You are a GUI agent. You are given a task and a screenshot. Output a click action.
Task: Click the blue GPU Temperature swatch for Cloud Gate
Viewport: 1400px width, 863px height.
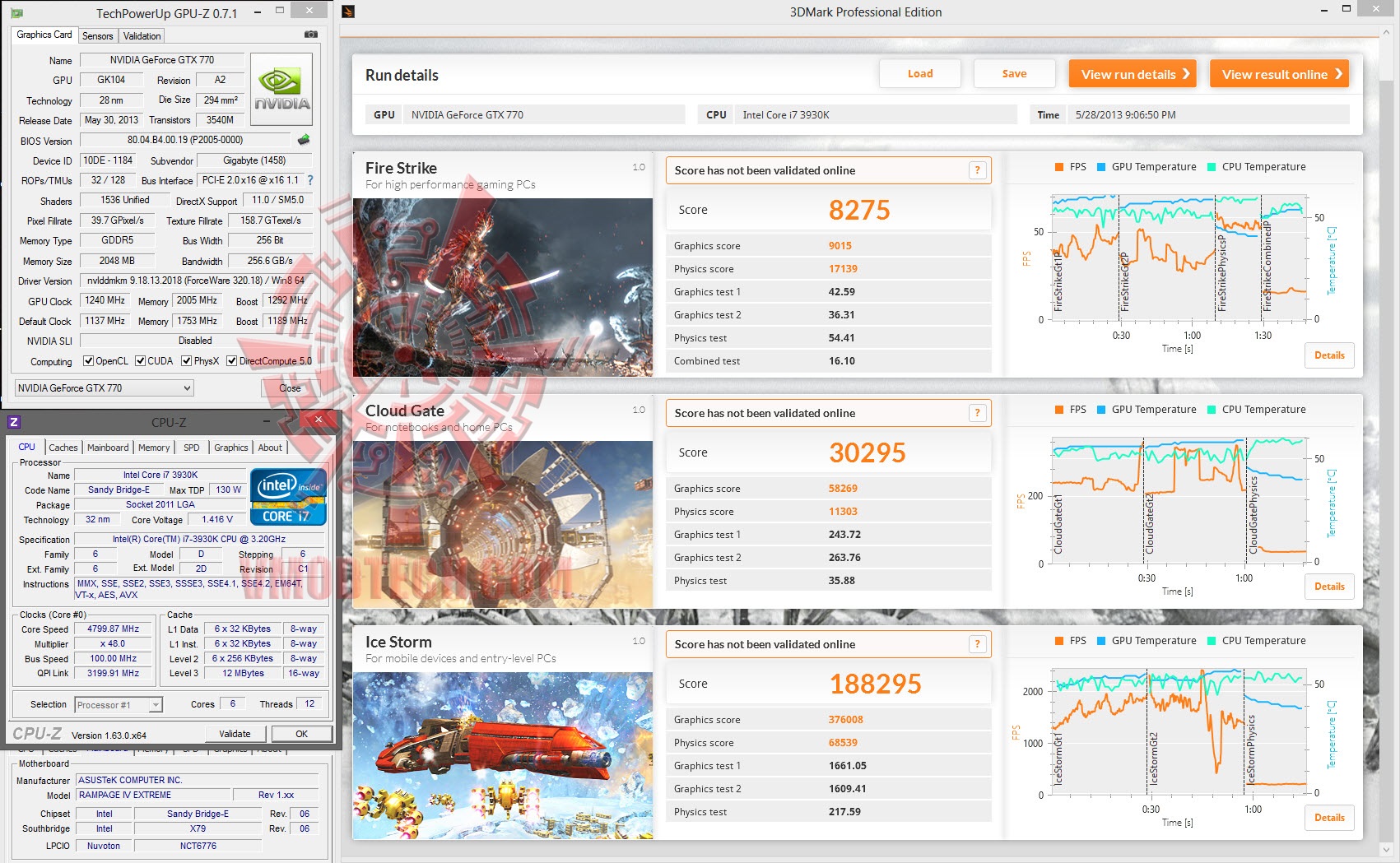tap(1101, 410)
